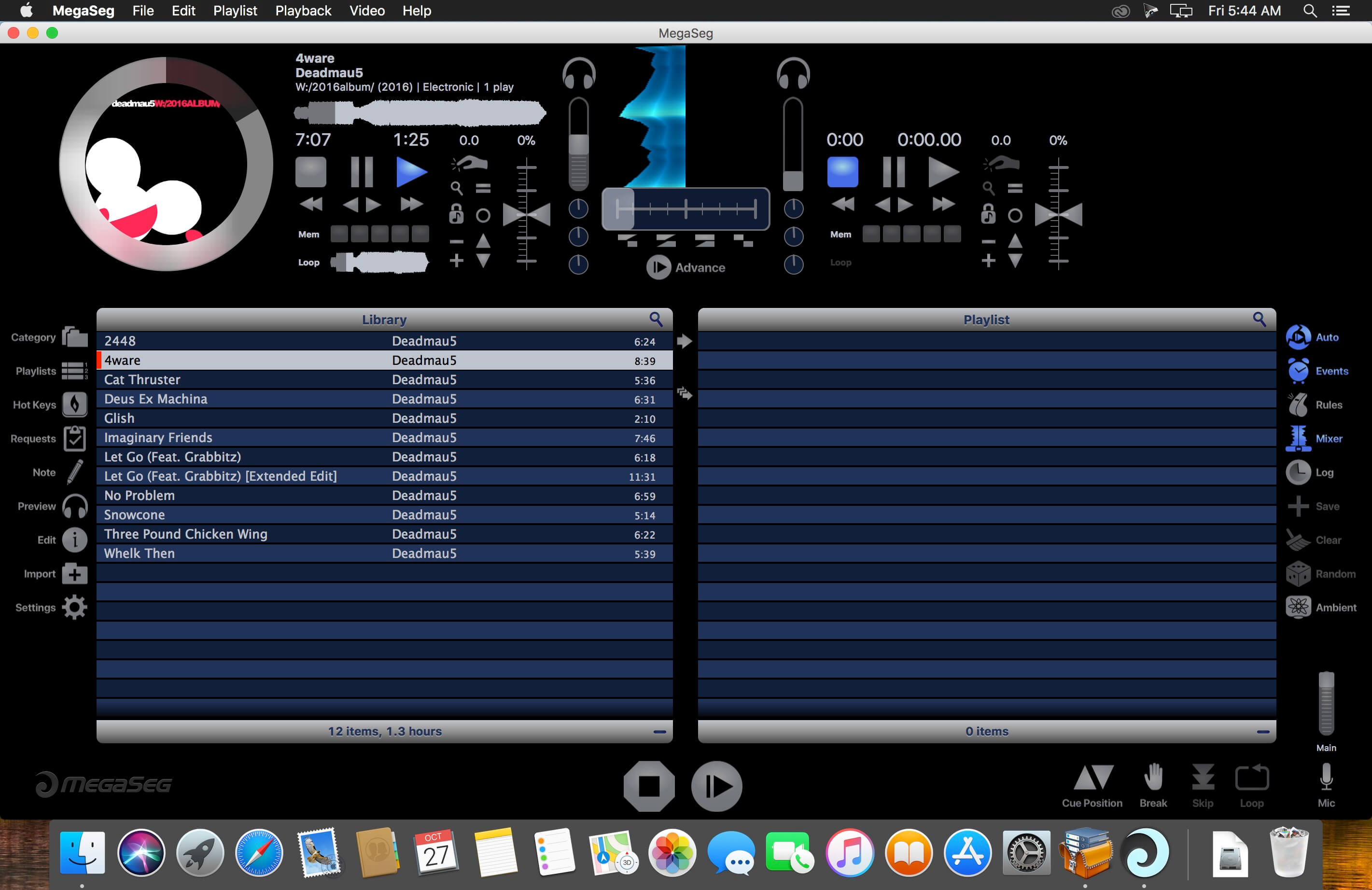The height and width of the screenshot is (890, 1372).
Task: Click the crossfader slider
Action: point(686,209)
